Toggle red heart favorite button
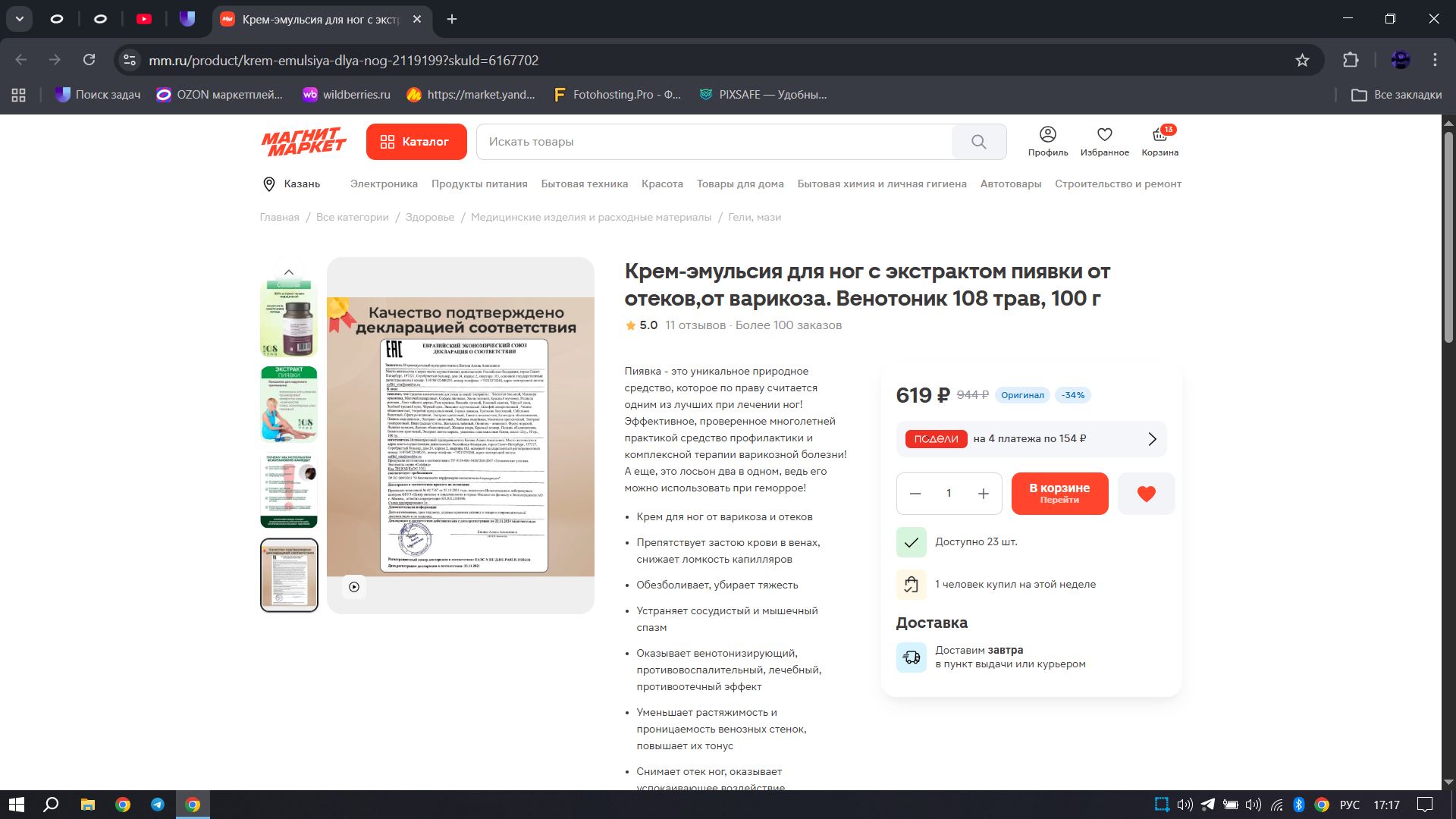This screenshot has height=819, width=1456. click(x=1146, y=494)
